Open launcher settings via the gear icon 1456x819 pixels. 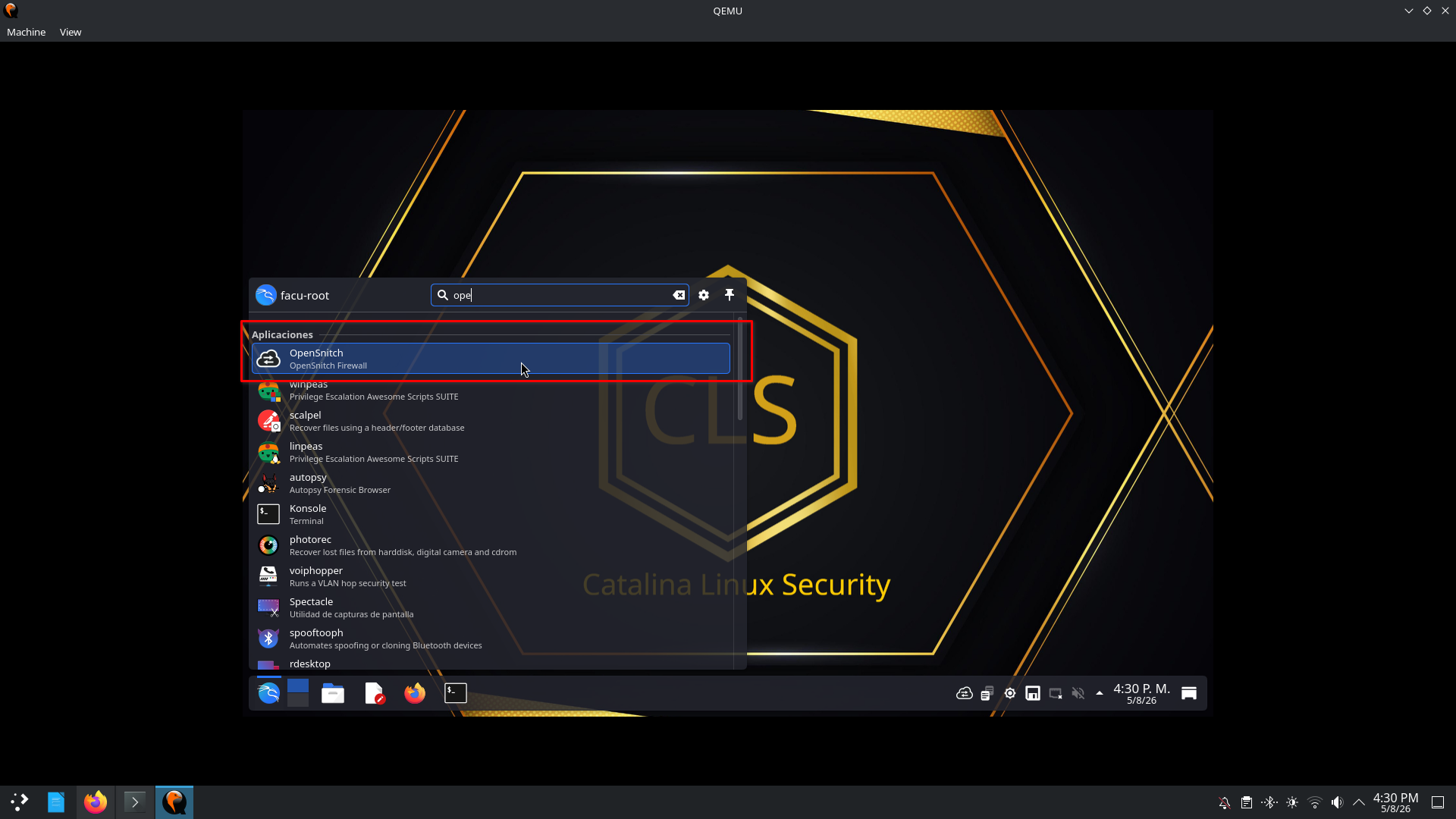tap(704, 295)
